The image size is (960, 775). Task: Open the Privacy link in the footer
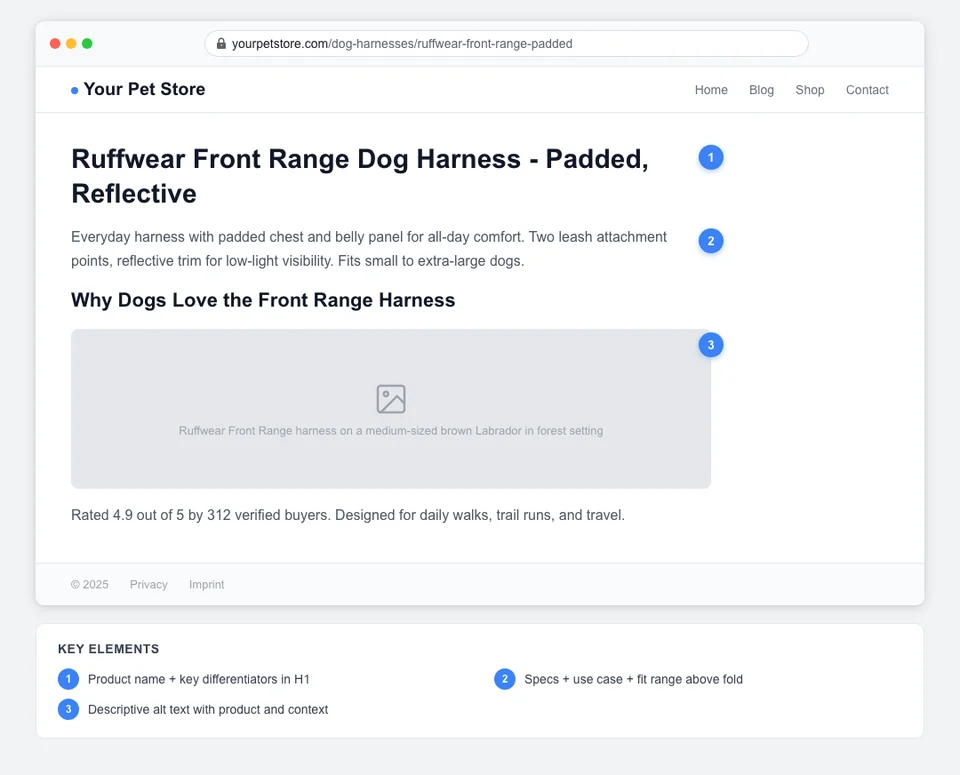coord(148,584)
